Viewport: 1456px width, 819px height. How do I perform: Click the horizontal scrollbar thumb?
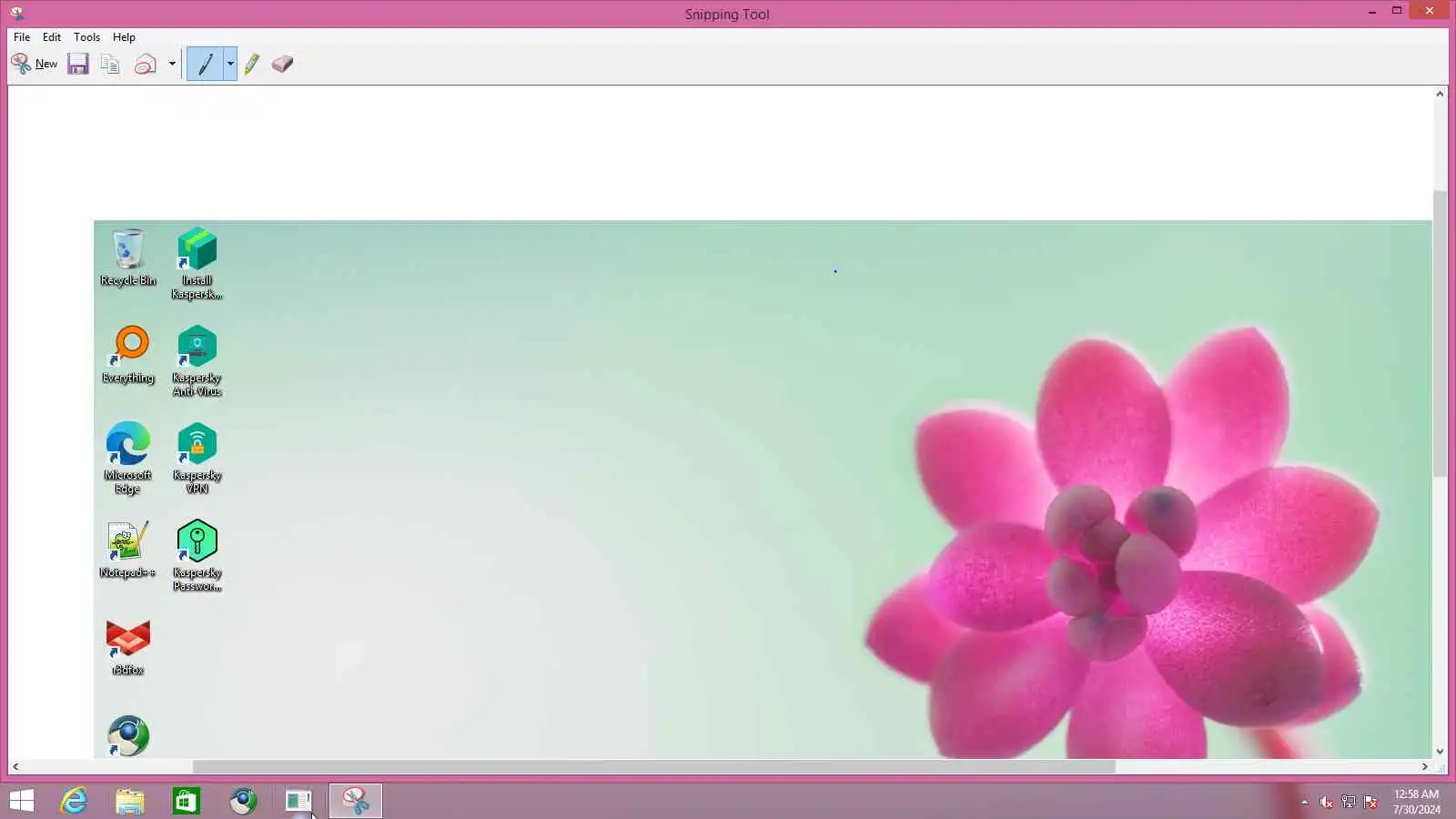point(654,767)
